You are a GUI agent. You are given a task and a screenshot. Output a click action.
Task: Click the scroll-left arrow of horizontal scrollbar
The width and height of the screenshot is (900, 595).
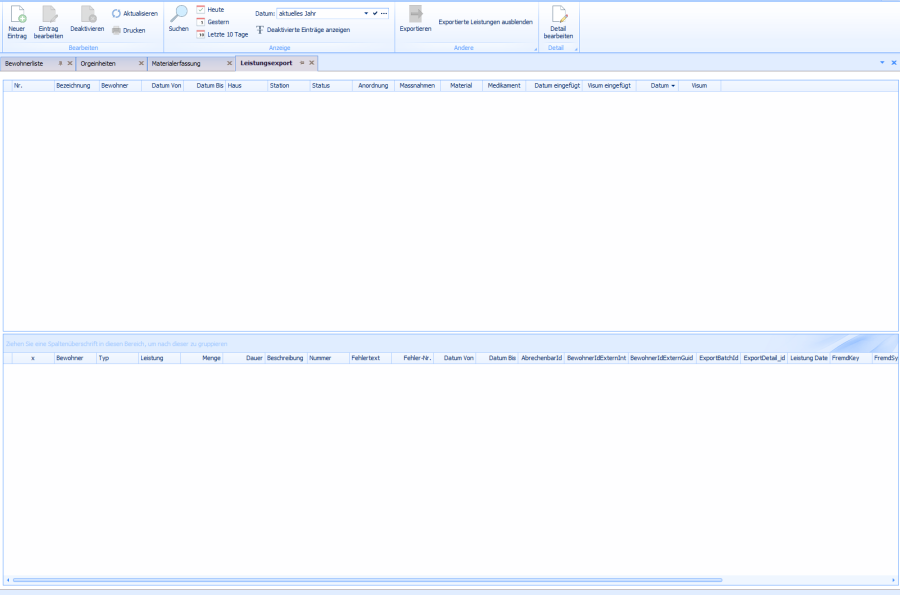click(7, 580)
